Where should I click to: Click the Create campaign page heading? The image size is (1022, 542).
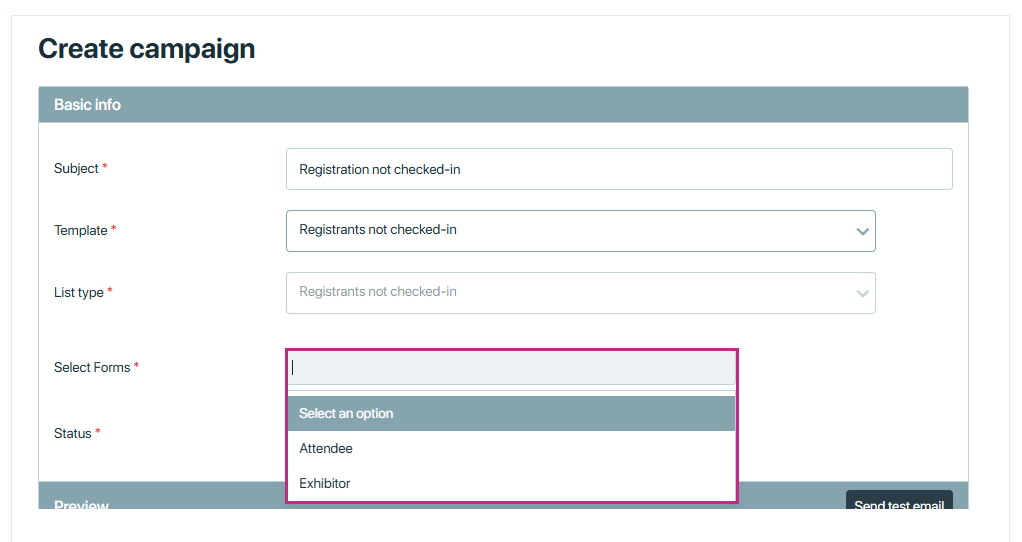[x=147, y=49]
